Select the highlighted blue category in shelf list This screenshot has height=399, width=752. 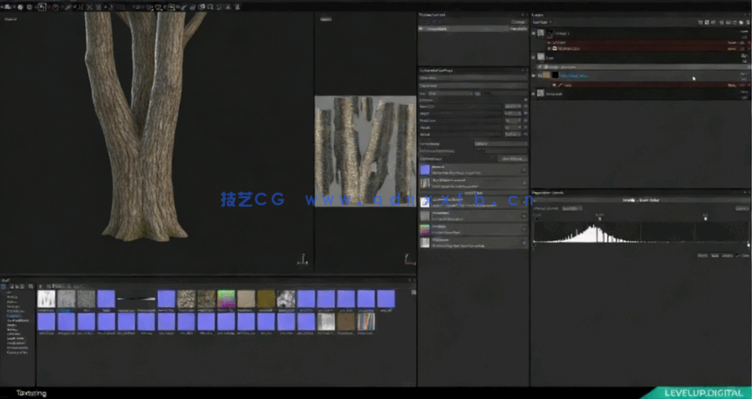tap(13, 316)
